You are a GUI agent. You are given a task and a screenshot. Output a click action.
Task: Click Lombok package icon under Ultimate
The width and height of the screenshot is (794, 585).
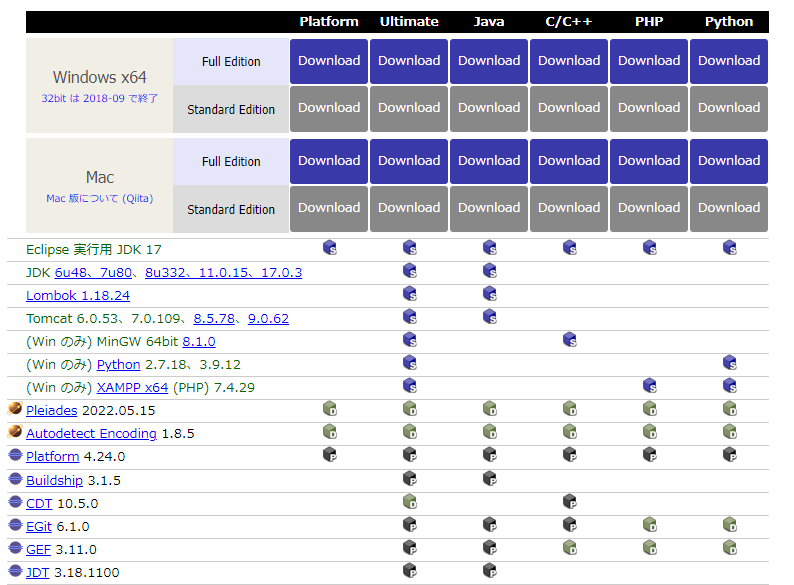pos(410,293)
